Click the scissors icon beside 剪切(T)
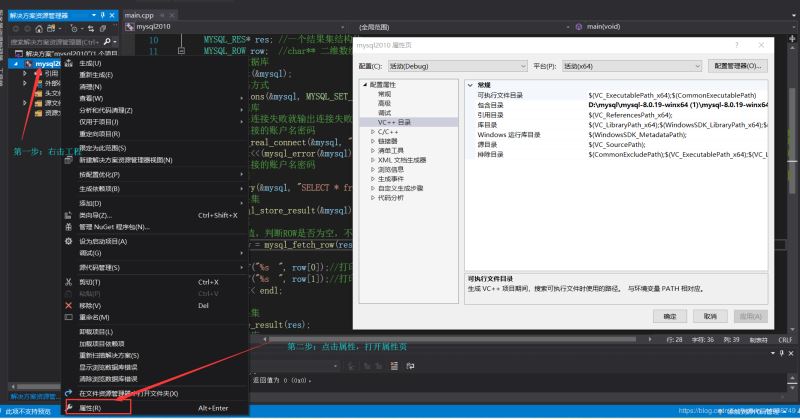This screenshot has width=800, height=419. click(68, 282)
